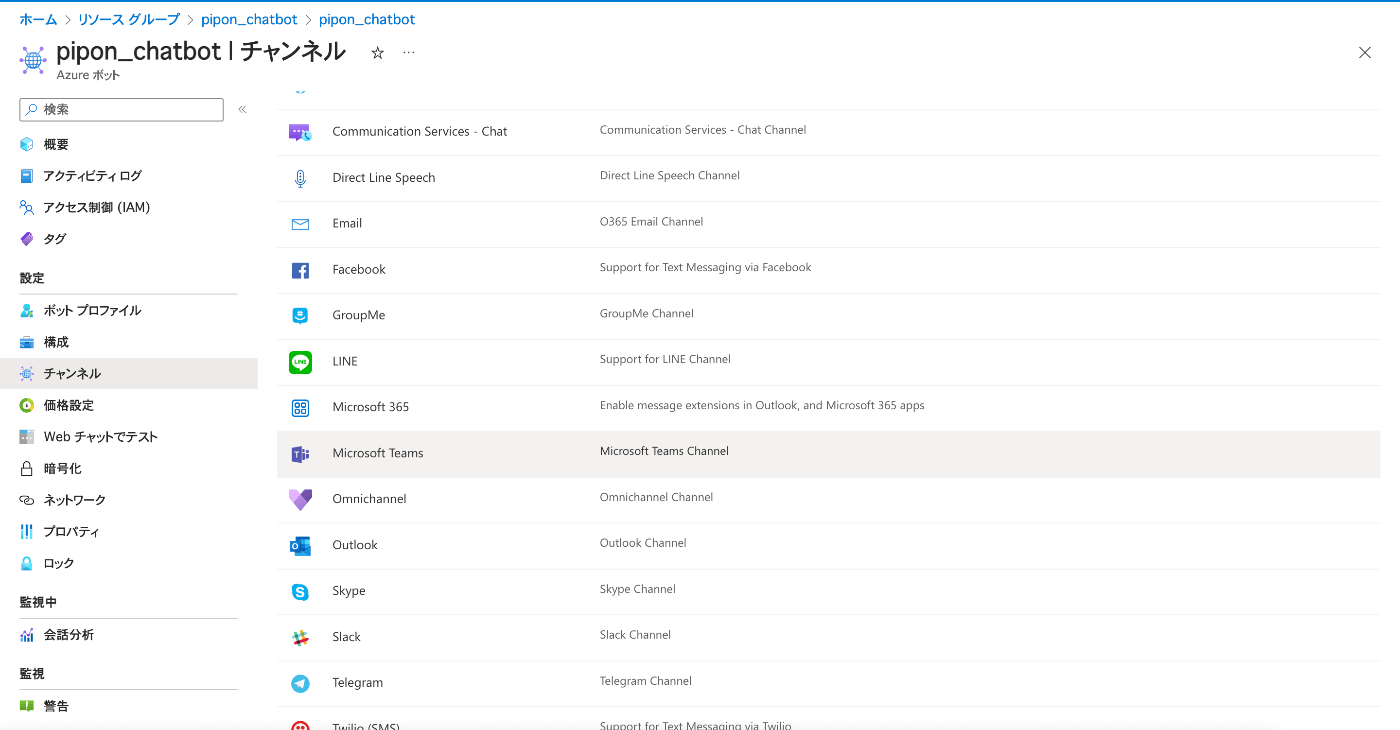Click the Email envelope icon
The image size is (1400, 730).
click(x=300, y=224)
